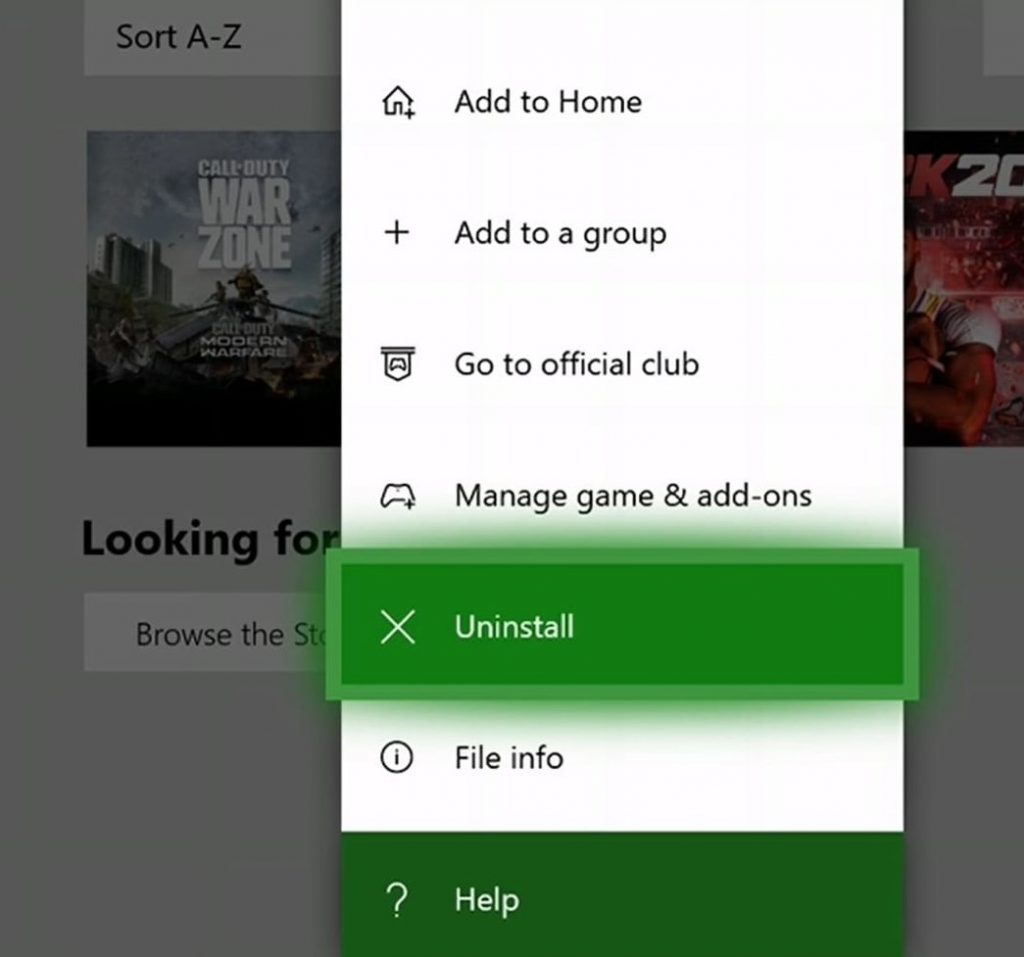Select the question mark icon next to Help
Screen dimensions: 1024x957
[397, 899]
